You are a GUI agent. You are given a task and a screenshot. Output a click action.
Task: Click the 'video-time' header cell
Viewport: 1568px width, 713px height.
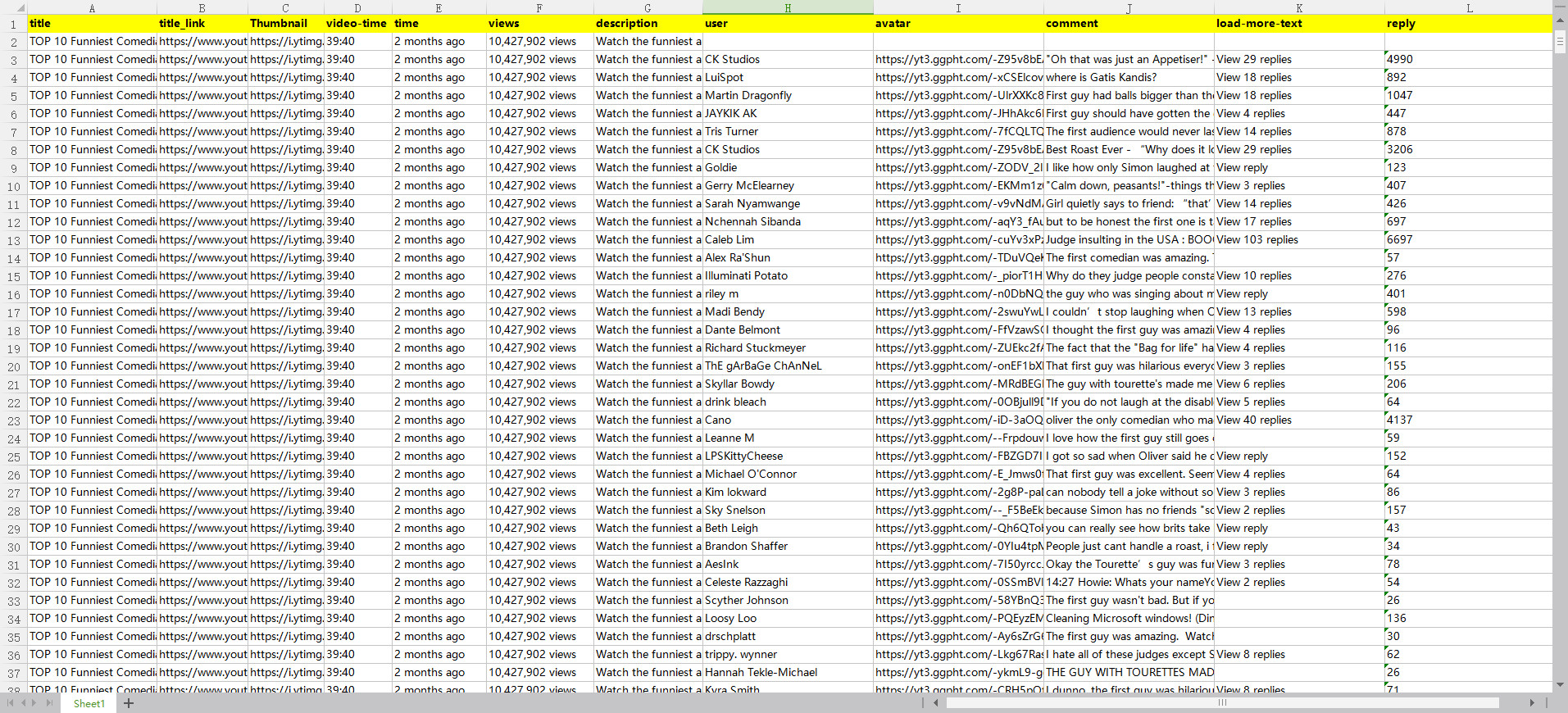pyautogui.click(x=358, y=24)
